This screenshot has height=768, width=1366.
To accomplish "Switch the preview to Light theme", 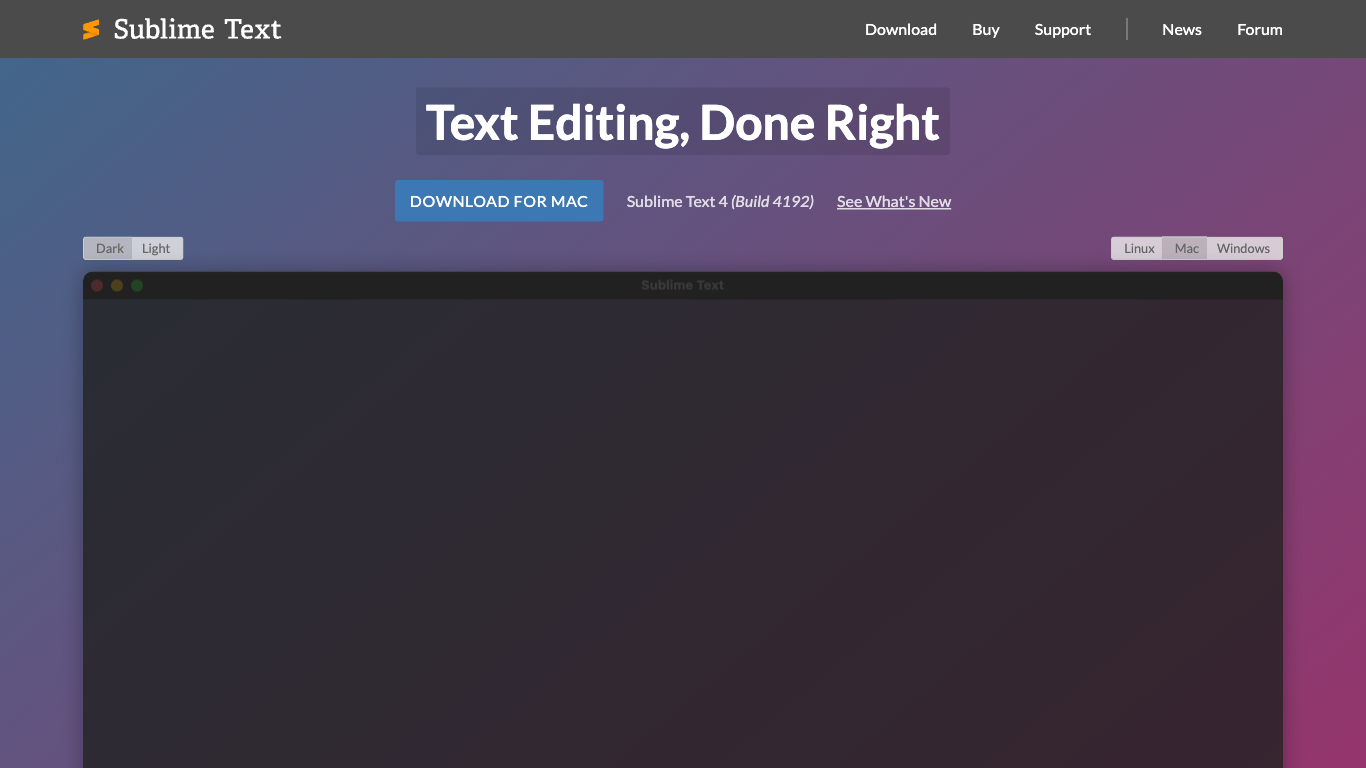I will click(x=157, y=248).
